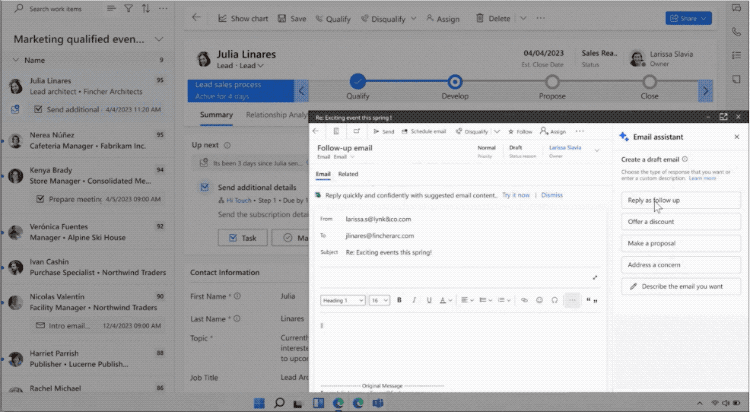The width and height of the screenshot is (750, 412).
Task: Open the list view options icon beside the filter
Action: 111,8
